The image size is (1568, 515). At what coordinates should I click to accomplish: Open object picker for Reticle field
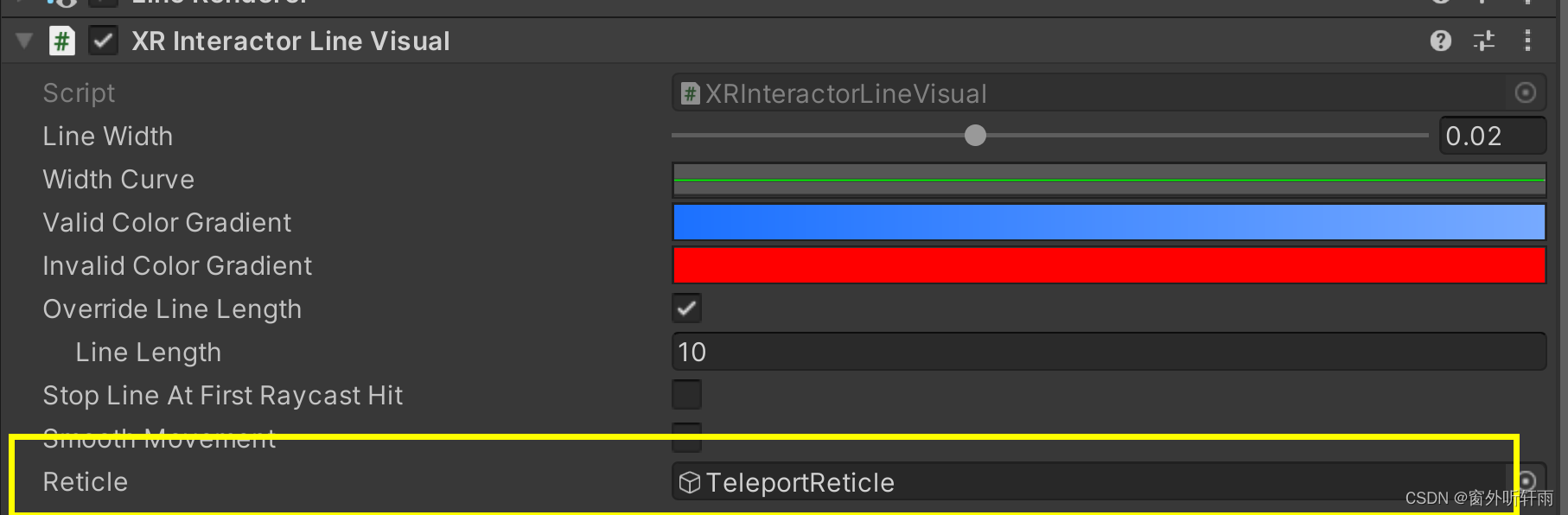[1527, 480]
